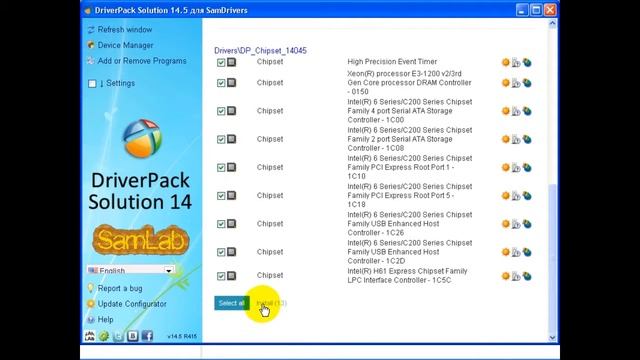
Task: Click the Refresh window icon
Action: pos(91,30)
